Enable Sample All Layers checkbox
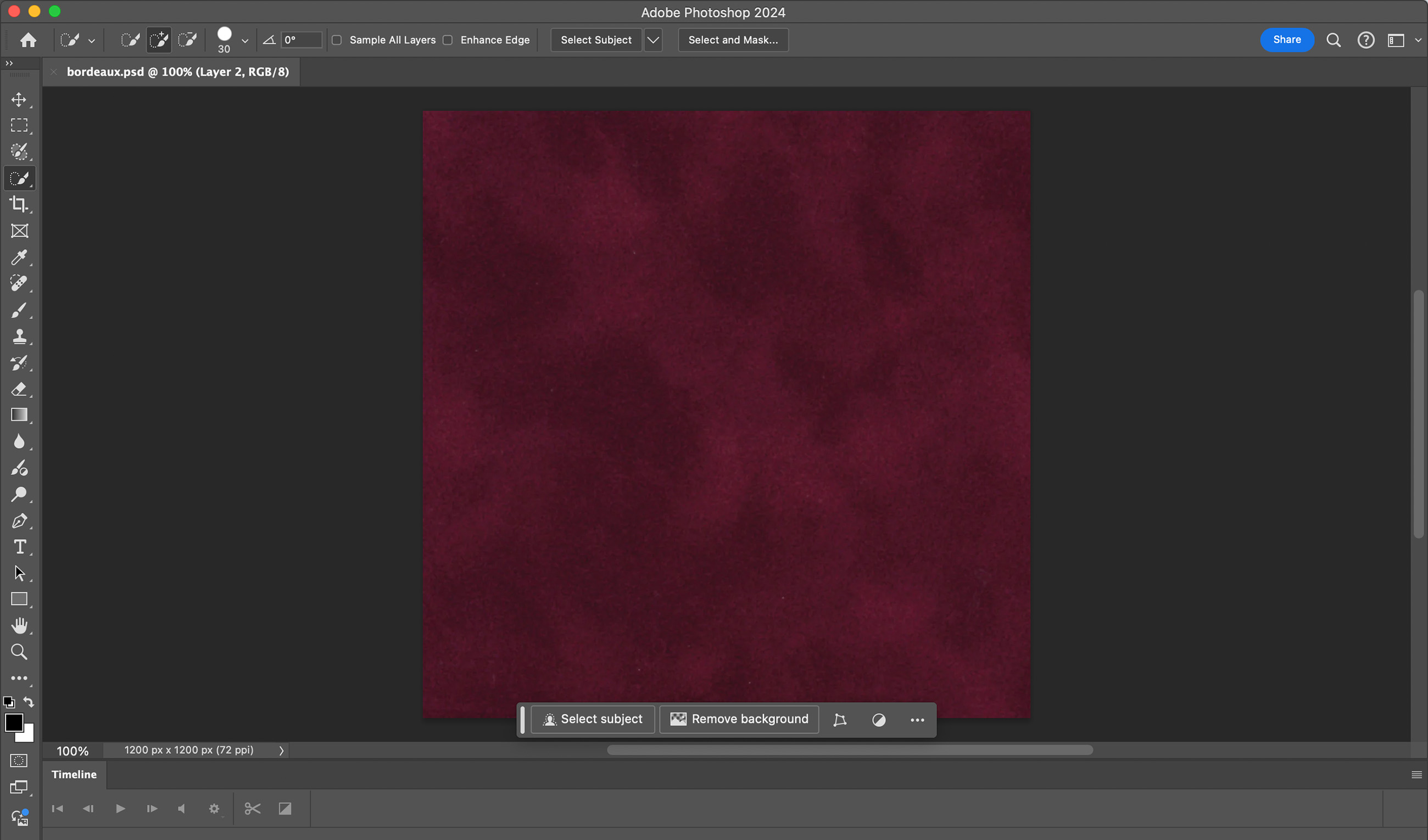 [337, 40]
